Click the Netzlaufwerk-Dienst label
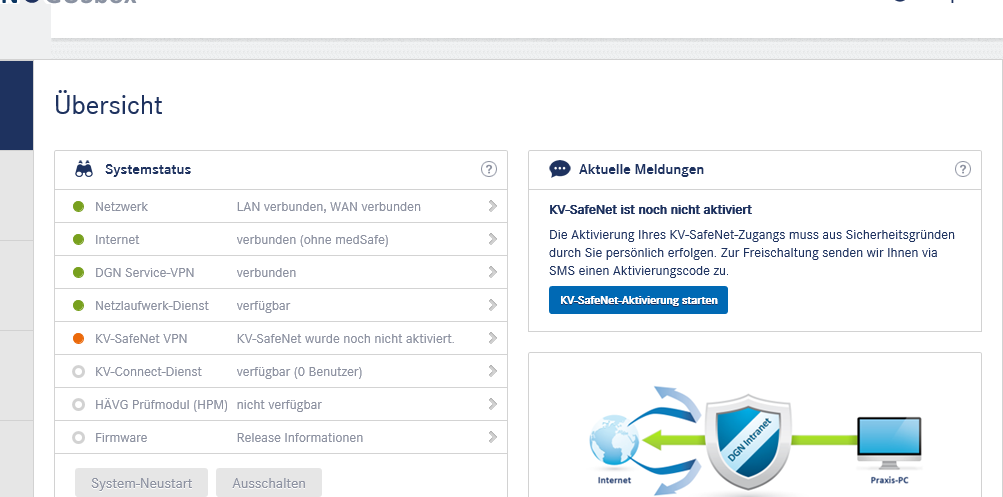The image size is (1003, 497). (x=152, y=306)
